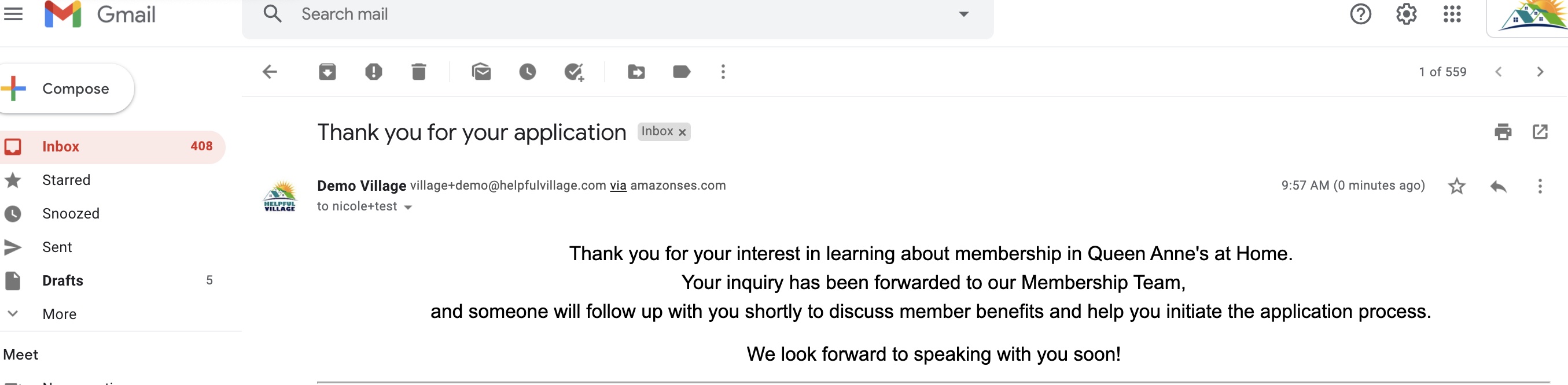
Task: Mark email as unread
Action: click(x=481, y=72)
